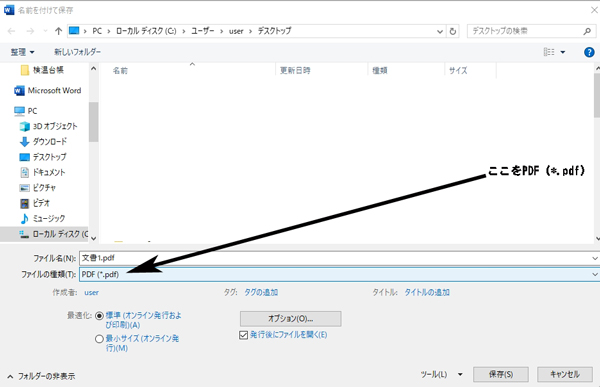Open the ダウンロード folder
The width and height of the screenshot is (600, 387).
43,142
